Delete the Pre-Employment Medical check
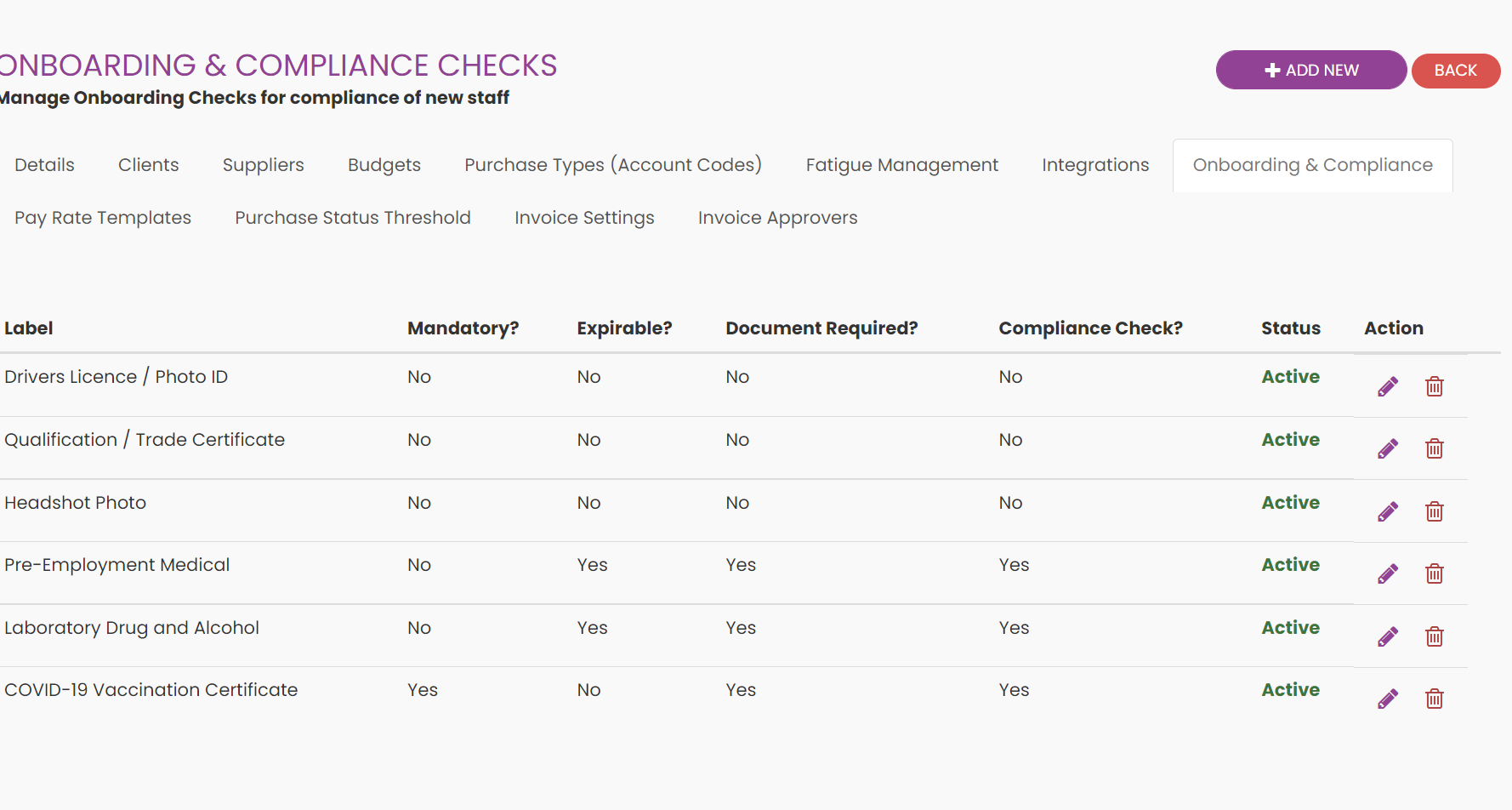This screenshot has height=810, width=1512. coord(1435,574)
